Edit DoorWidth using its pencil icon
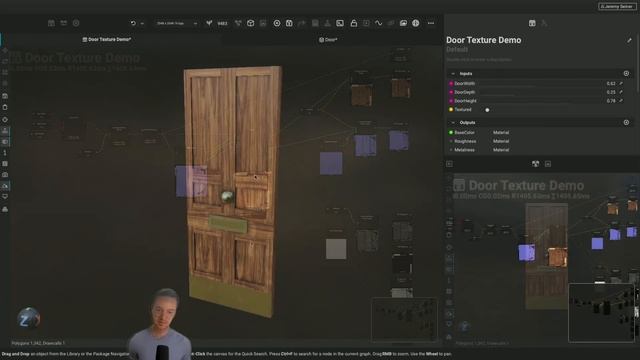The height and width of the screenshot is (360, 640). [621, 83]
